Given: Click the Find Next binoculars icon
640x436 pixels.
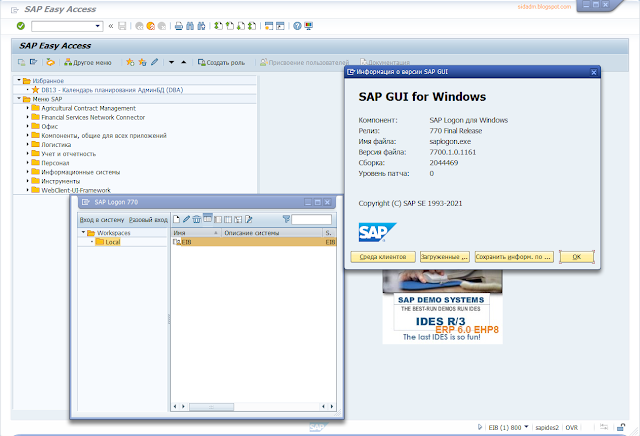Looking at the screenshot, I should [201, 26].
